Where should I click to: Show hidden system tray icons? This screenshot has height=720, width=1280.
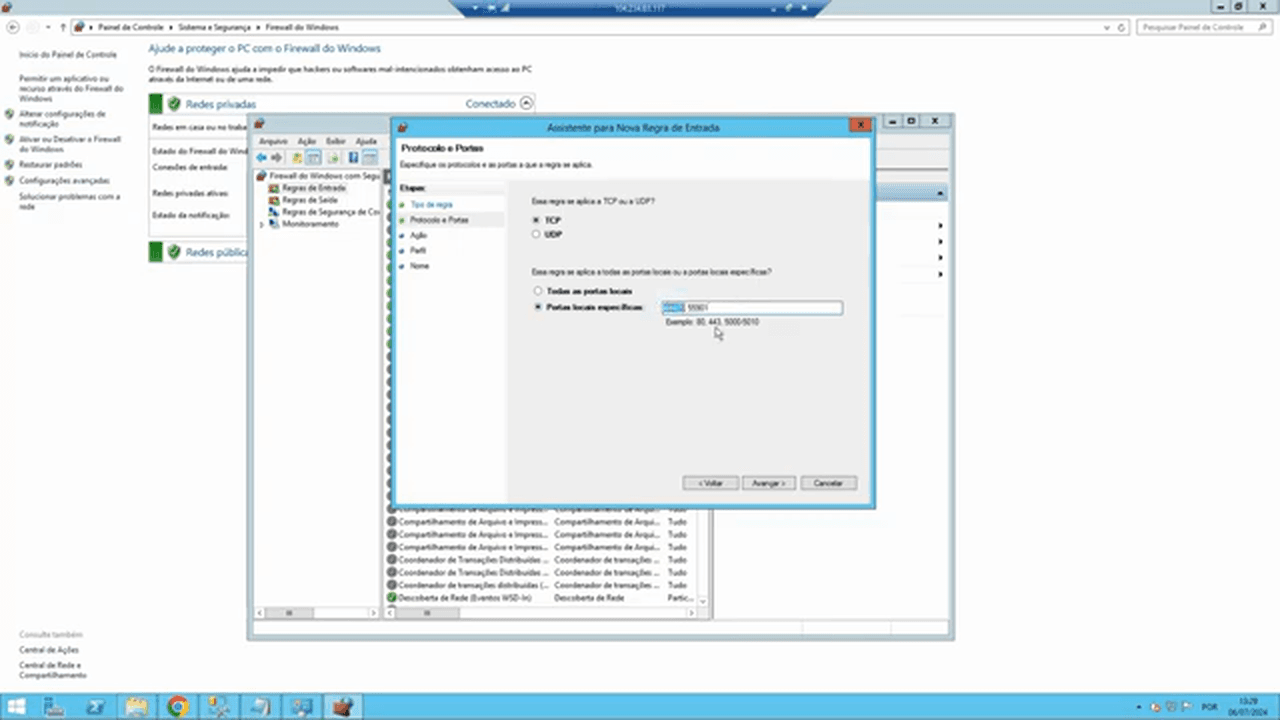(x=1140, y=707)
